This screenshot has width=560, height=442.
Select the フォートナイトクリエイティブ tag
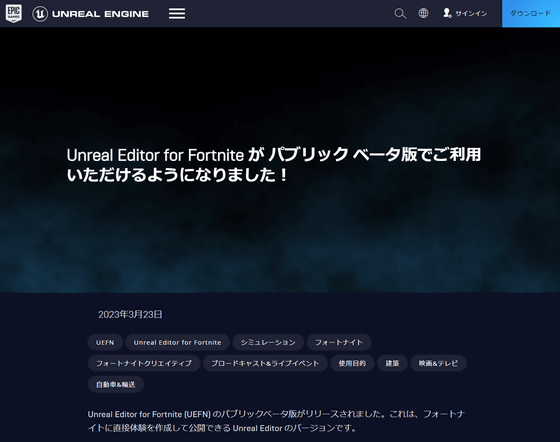click(144, 363)
